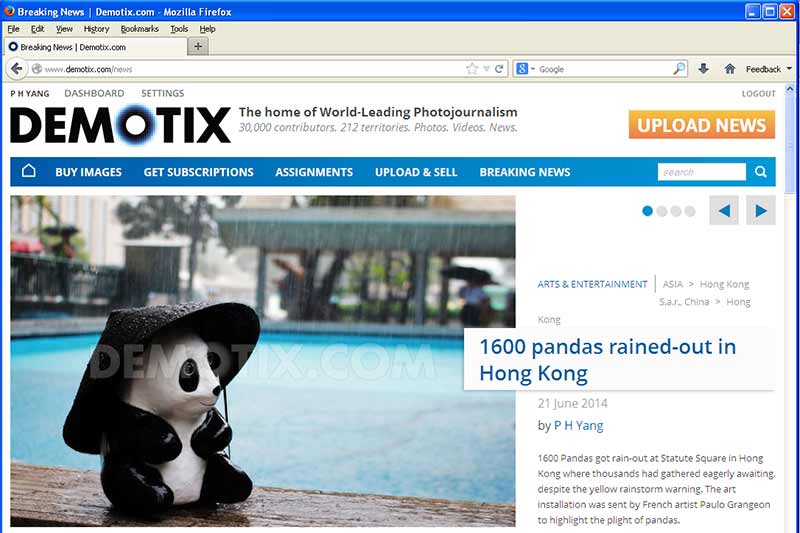Click the ARTS & ENTERTAINMENT category link
This screenshot has width=800, height=533.
592,284
